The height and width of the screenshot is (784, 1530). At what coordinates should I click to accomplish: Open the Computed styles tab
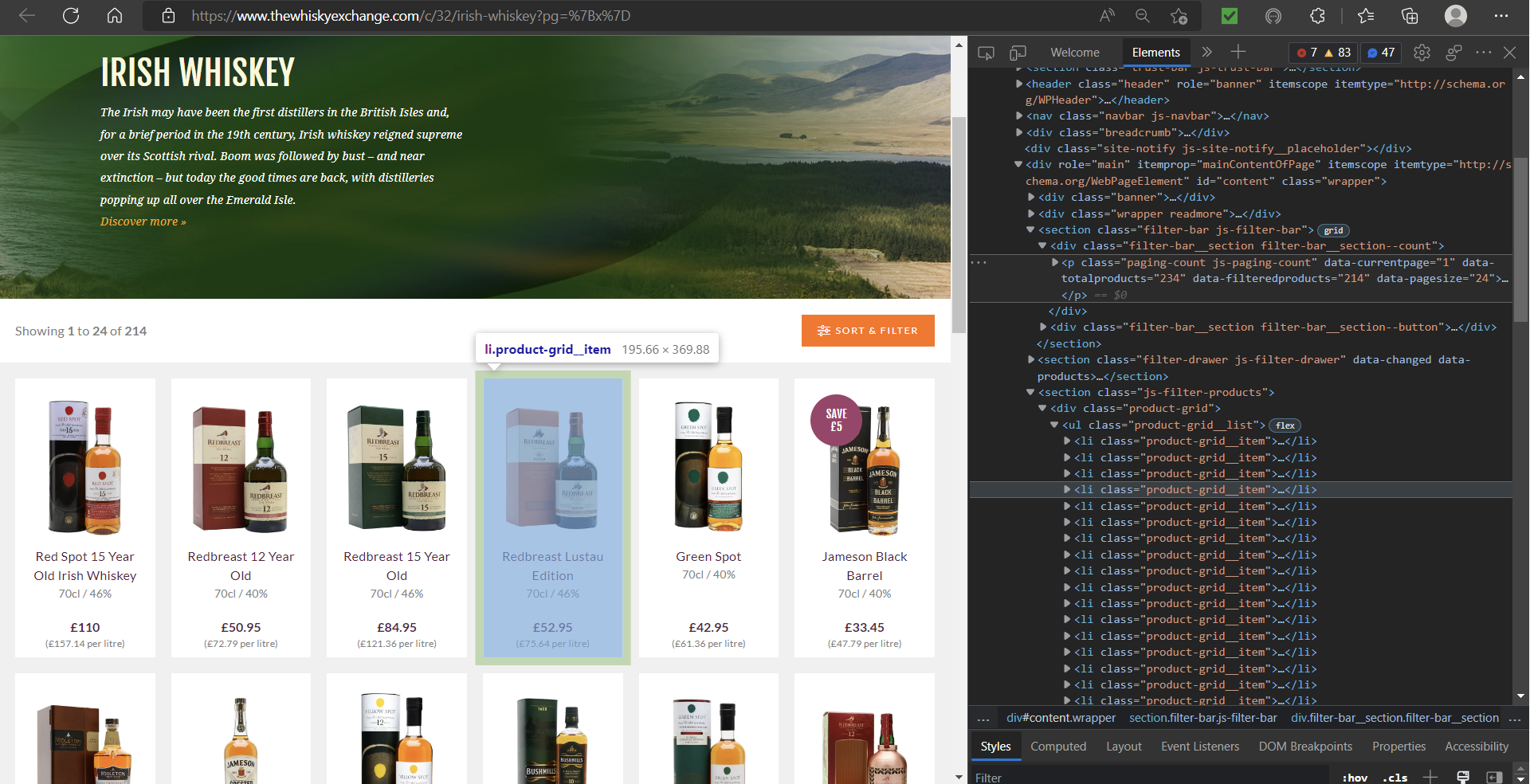click(x=1058, y=747)
